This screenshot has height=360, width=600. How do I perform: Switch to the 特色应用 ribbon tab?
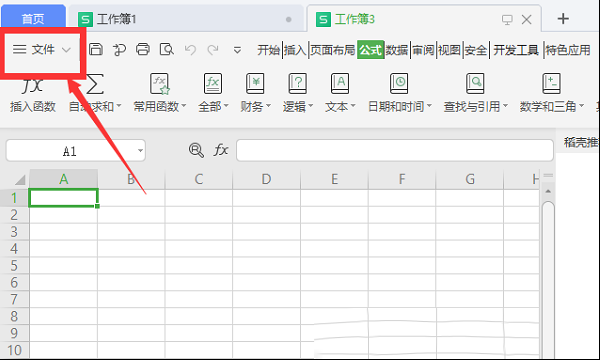click(x=567, y=50)
